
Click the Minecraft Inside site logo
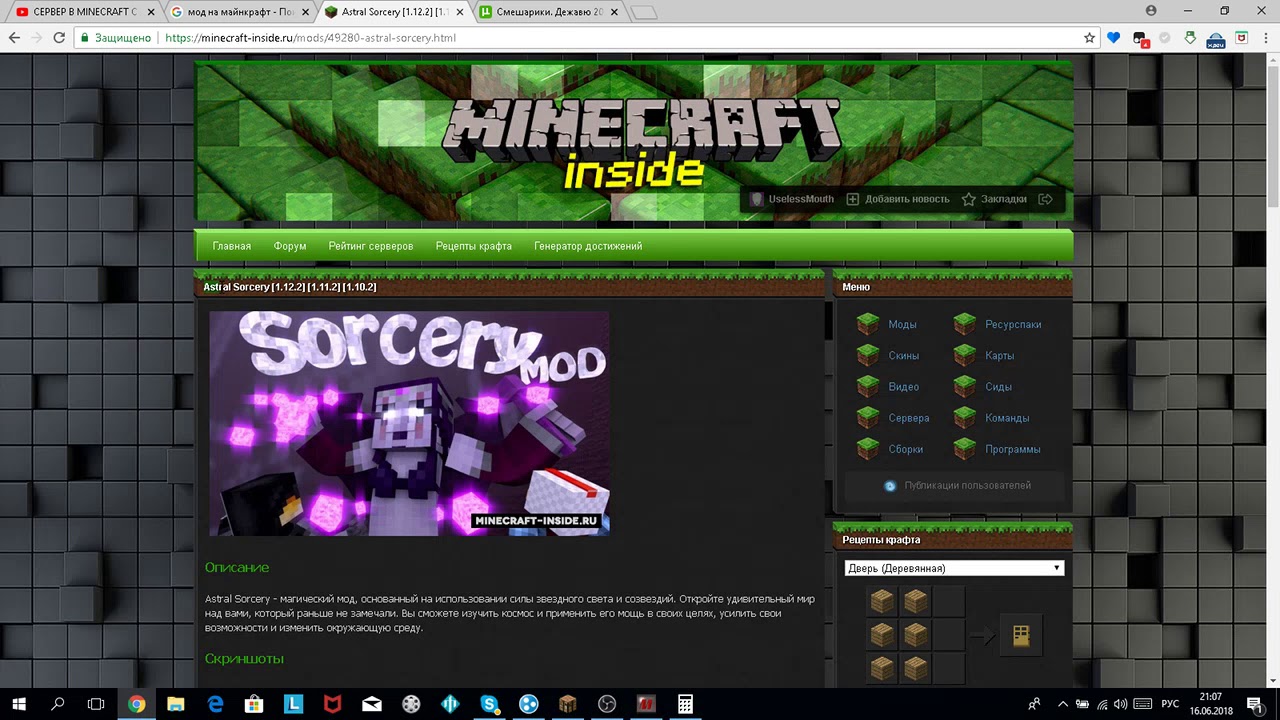[641, 143]
